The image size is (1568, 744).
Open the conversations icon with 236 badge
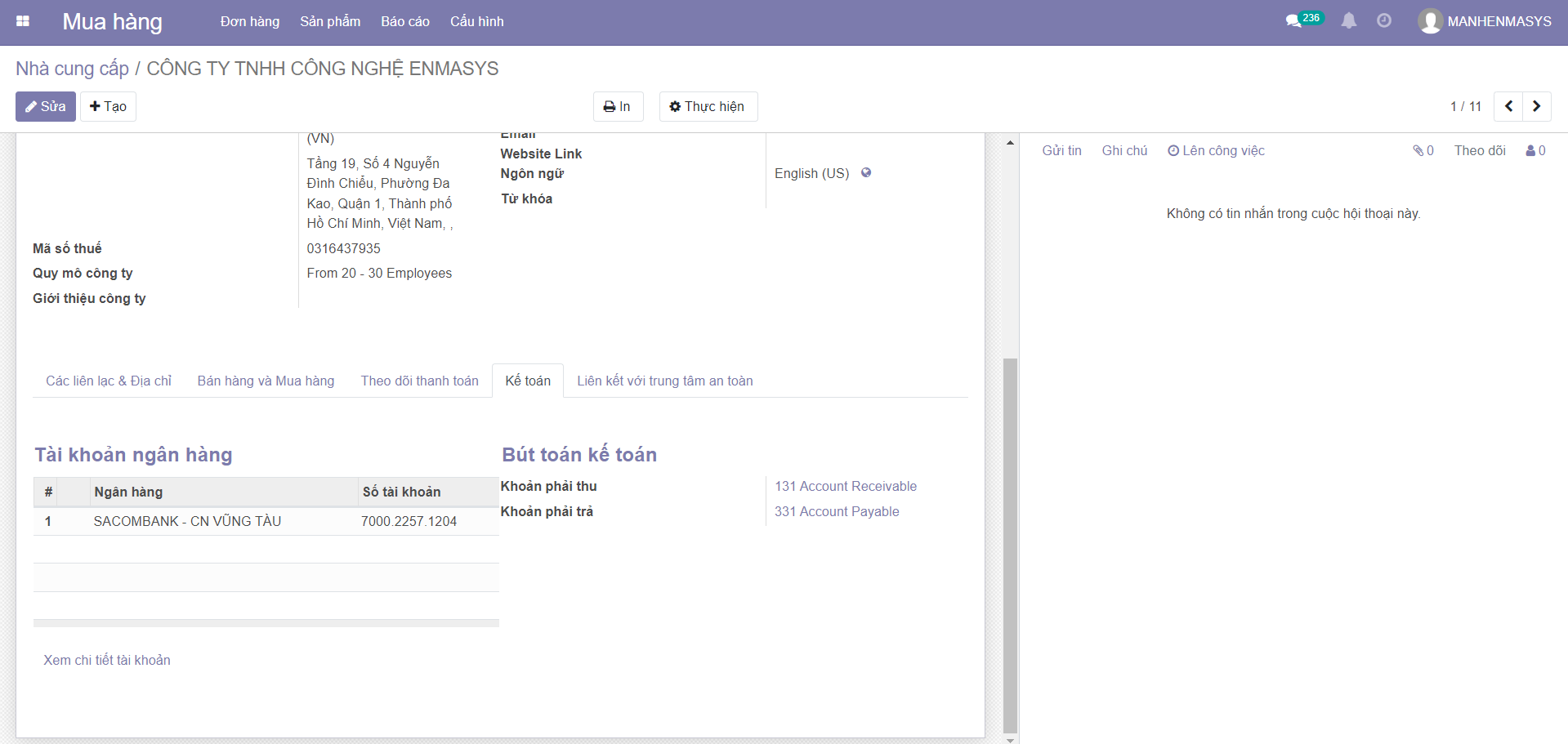click(1294, 21)
